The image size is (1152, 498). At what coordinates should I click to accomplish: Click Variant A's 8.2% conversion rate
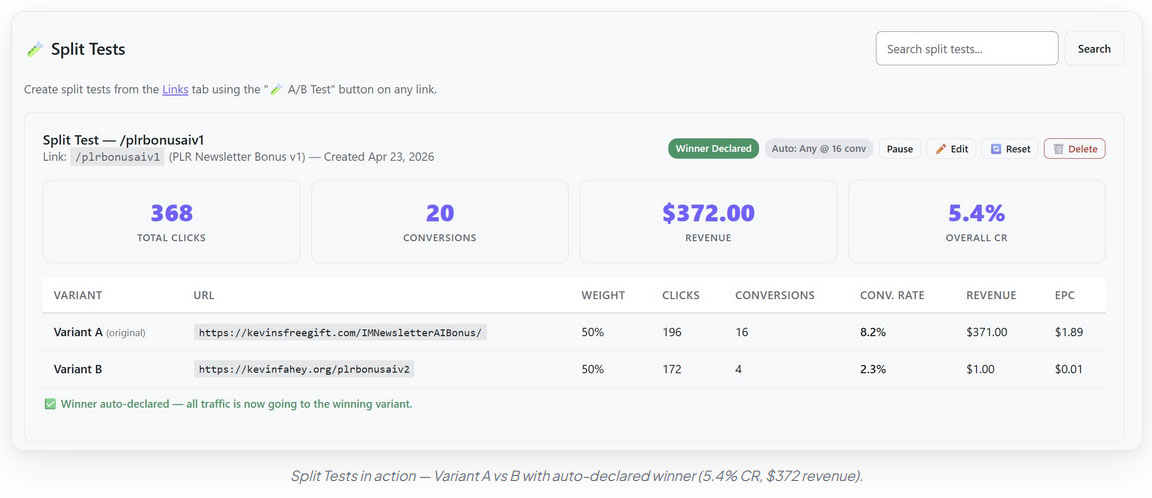point(873,332)
